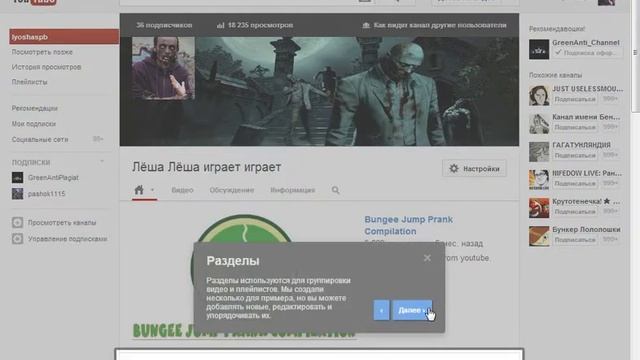Image resolution: width=640 pixels, height=360 pixels.
Task: Switch to the Информация tab
Action: pyautogui.click(x=293, y=190)
